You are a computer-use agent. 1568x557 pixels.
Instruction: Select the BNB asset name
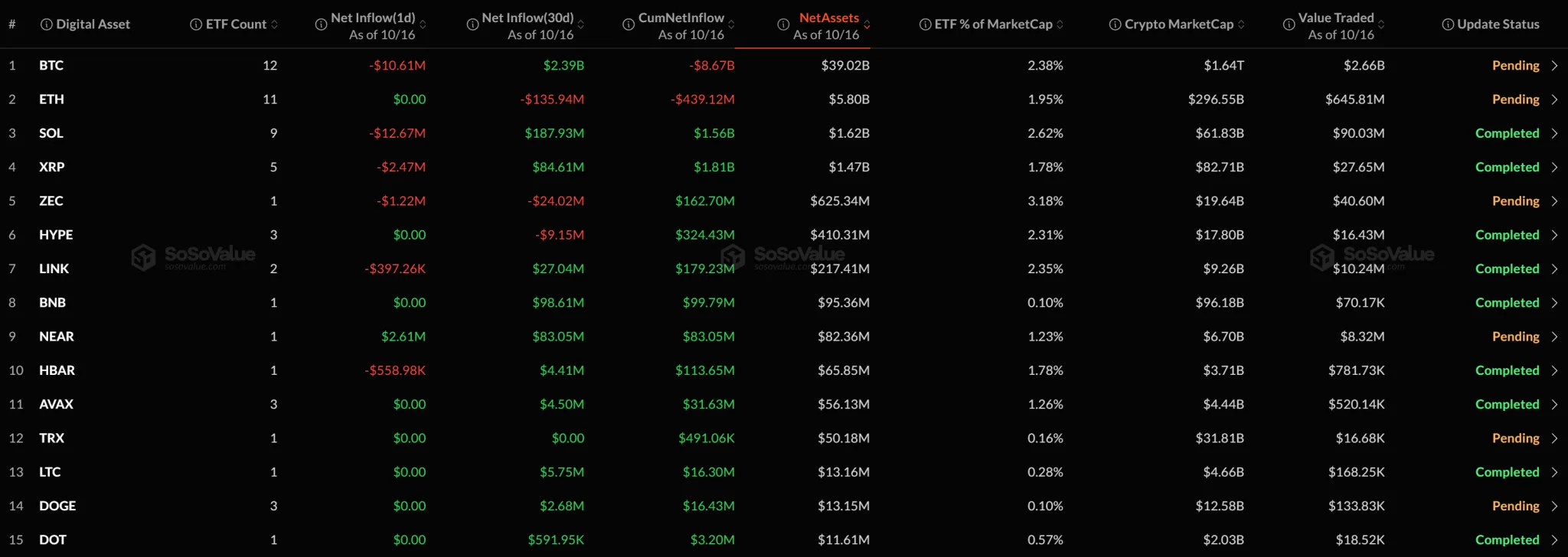[x=52, y=303]
